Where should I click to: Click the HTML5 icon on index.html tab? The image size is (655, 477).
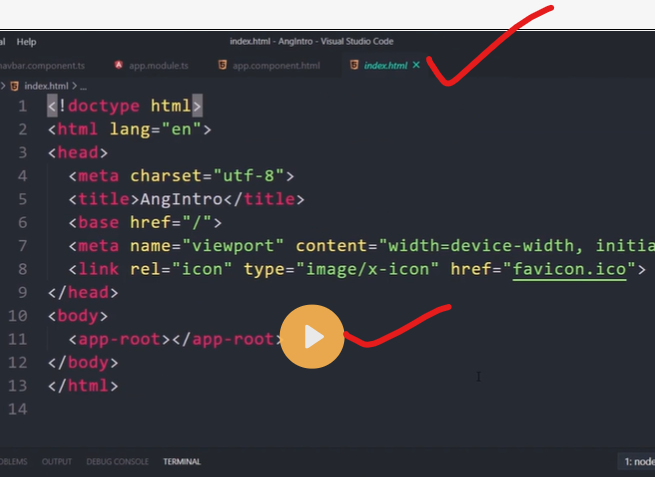pos(353,65)
